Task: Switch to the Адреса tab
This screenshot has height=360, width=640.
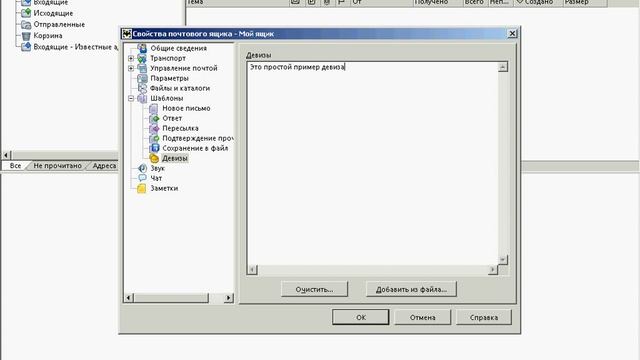Action: [104, 166]
